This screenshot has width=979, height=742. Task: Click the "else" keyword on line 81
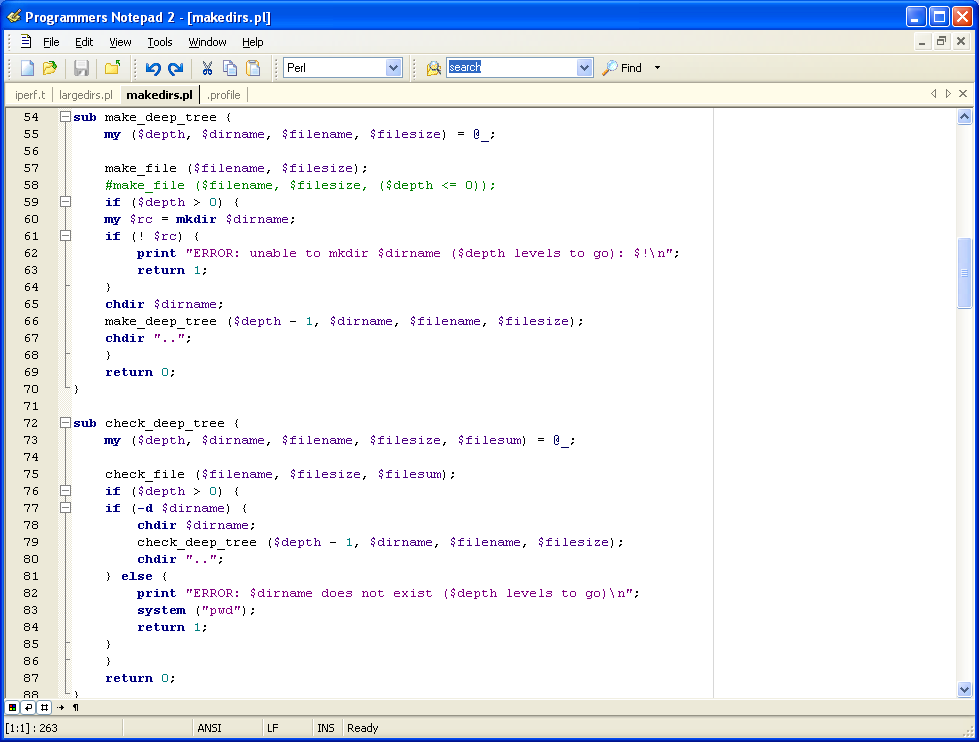(137, 576)
